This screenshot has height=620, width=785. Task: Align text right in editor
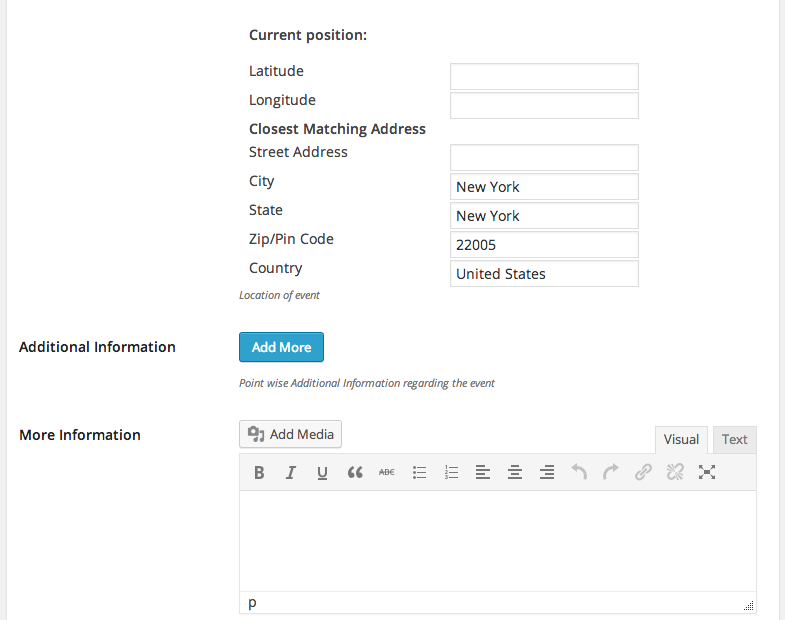click(547, 472)
